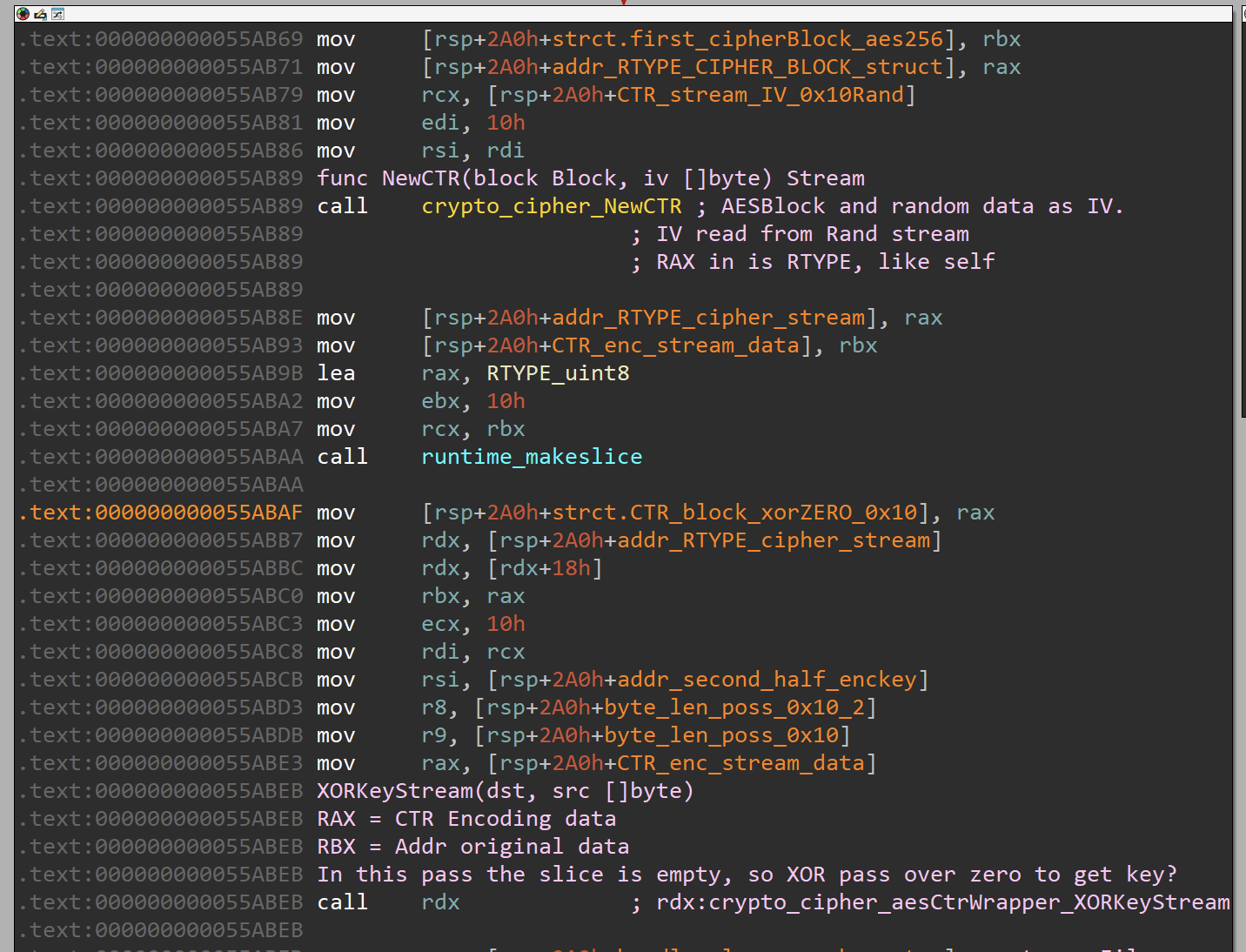Click 'rbx, rax' operands at 55ABC0
1246x952 pixels.
point(472,596)
